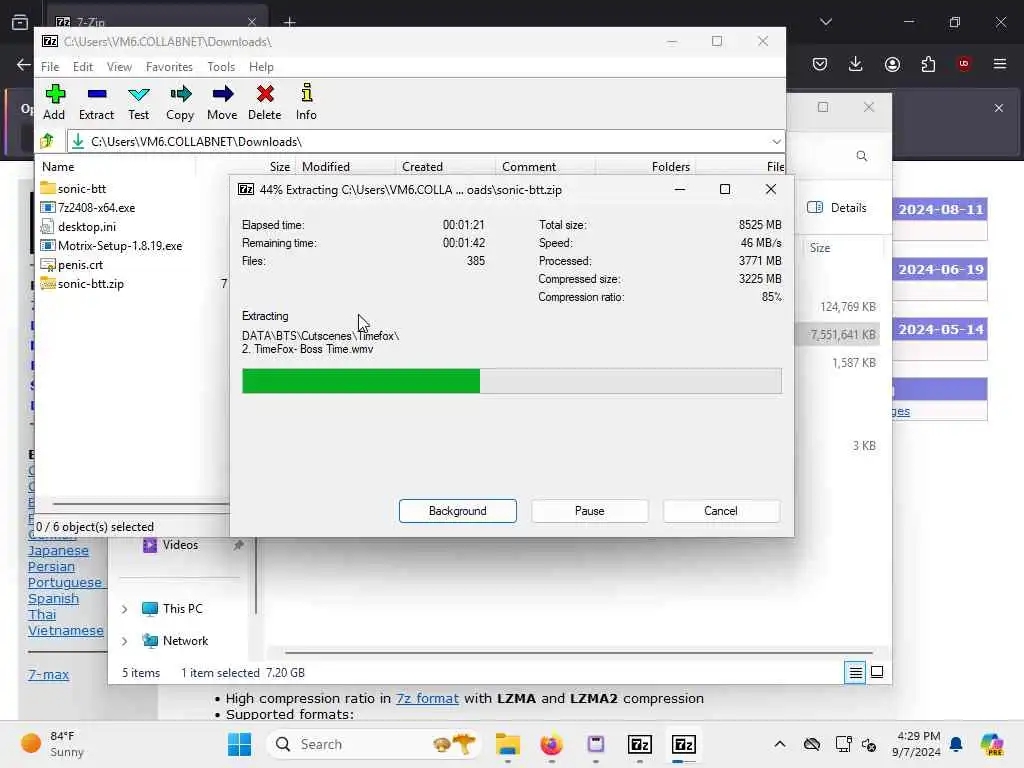1024x768 pixels.
Task: Expand This PC in Explorer sidebar
Action: [x=125, y=609]
